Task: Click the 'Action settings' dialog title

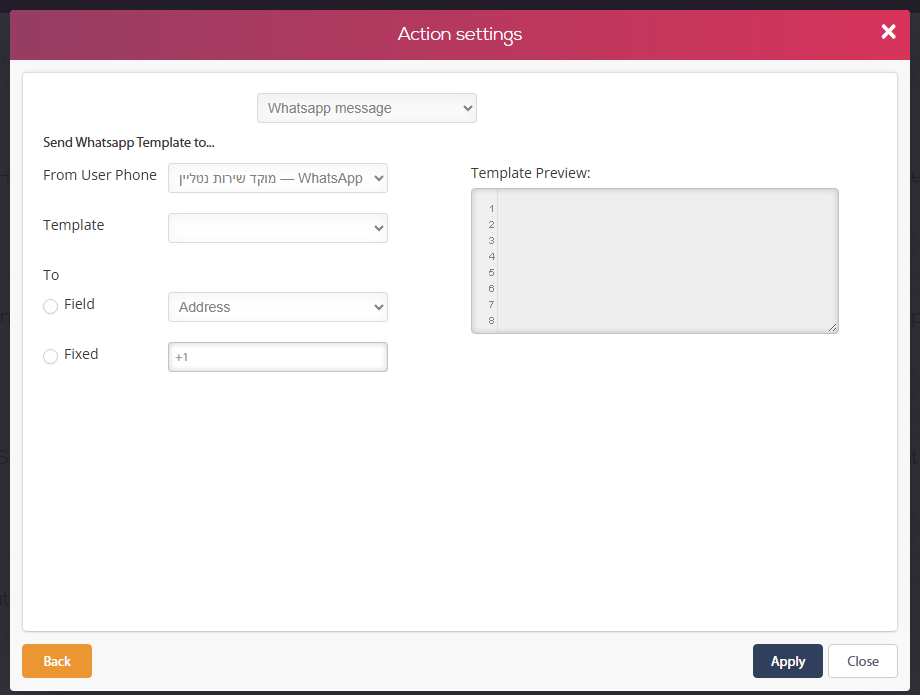Action: pyautogui.click(x=460, y=34)
